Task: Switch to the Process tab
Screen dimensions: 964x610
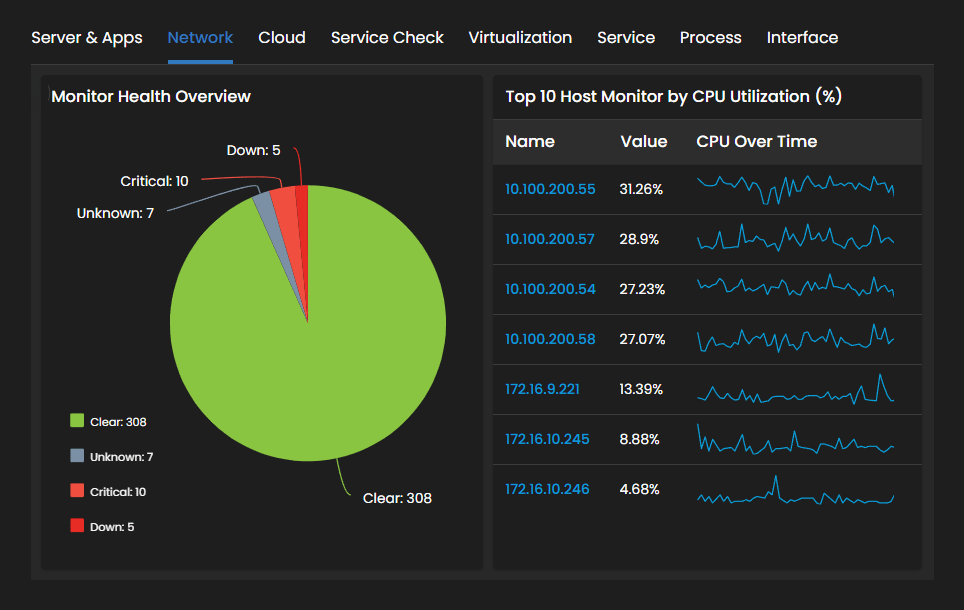Action: (710, 37)
